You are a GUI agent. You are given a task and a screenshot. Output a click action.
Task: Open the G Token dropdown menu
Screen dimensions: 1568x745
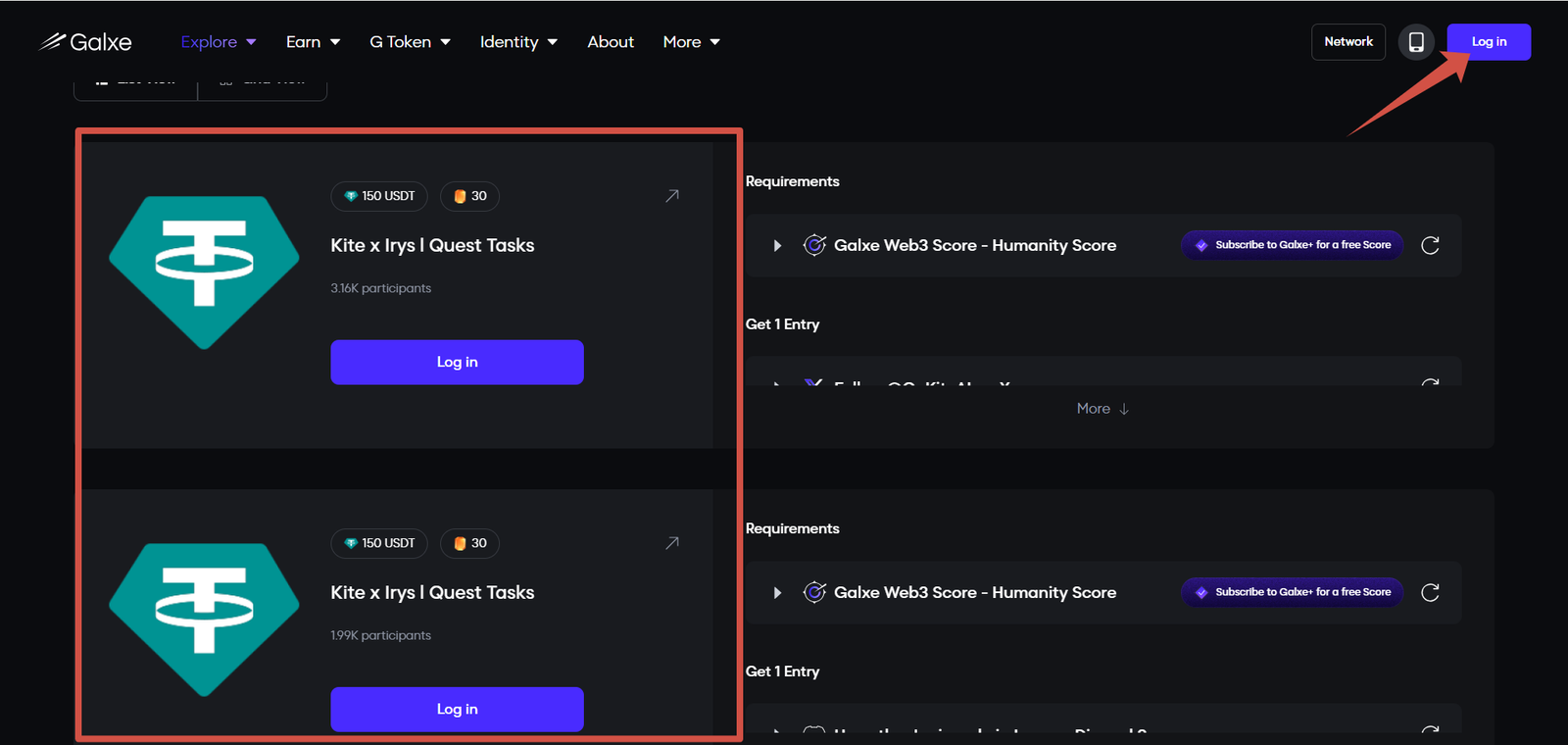tap(410, 42)
